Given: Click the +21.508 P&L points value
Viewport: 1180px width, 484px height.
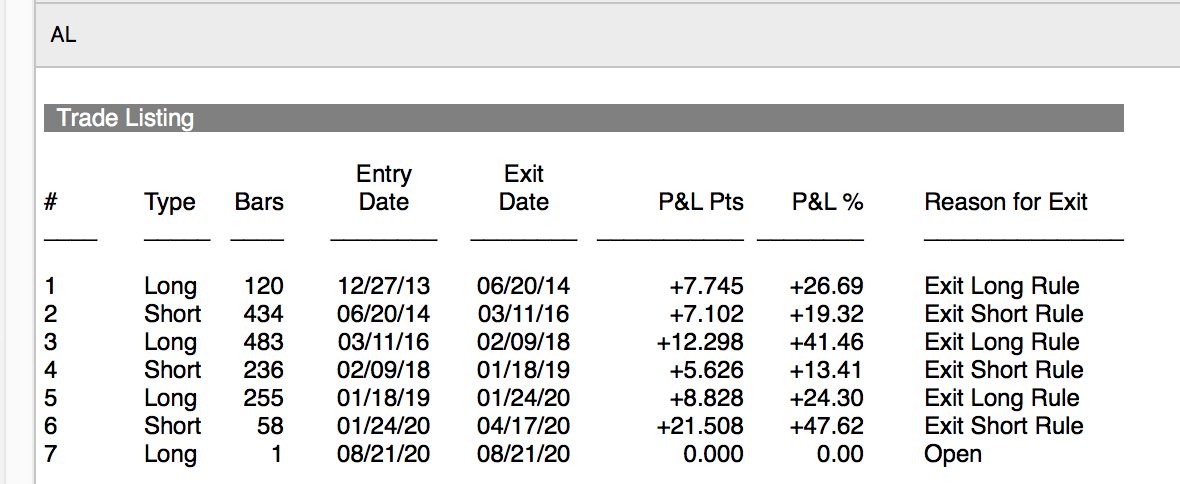Looking at the screenshot, I should click(x=700, y=426).
